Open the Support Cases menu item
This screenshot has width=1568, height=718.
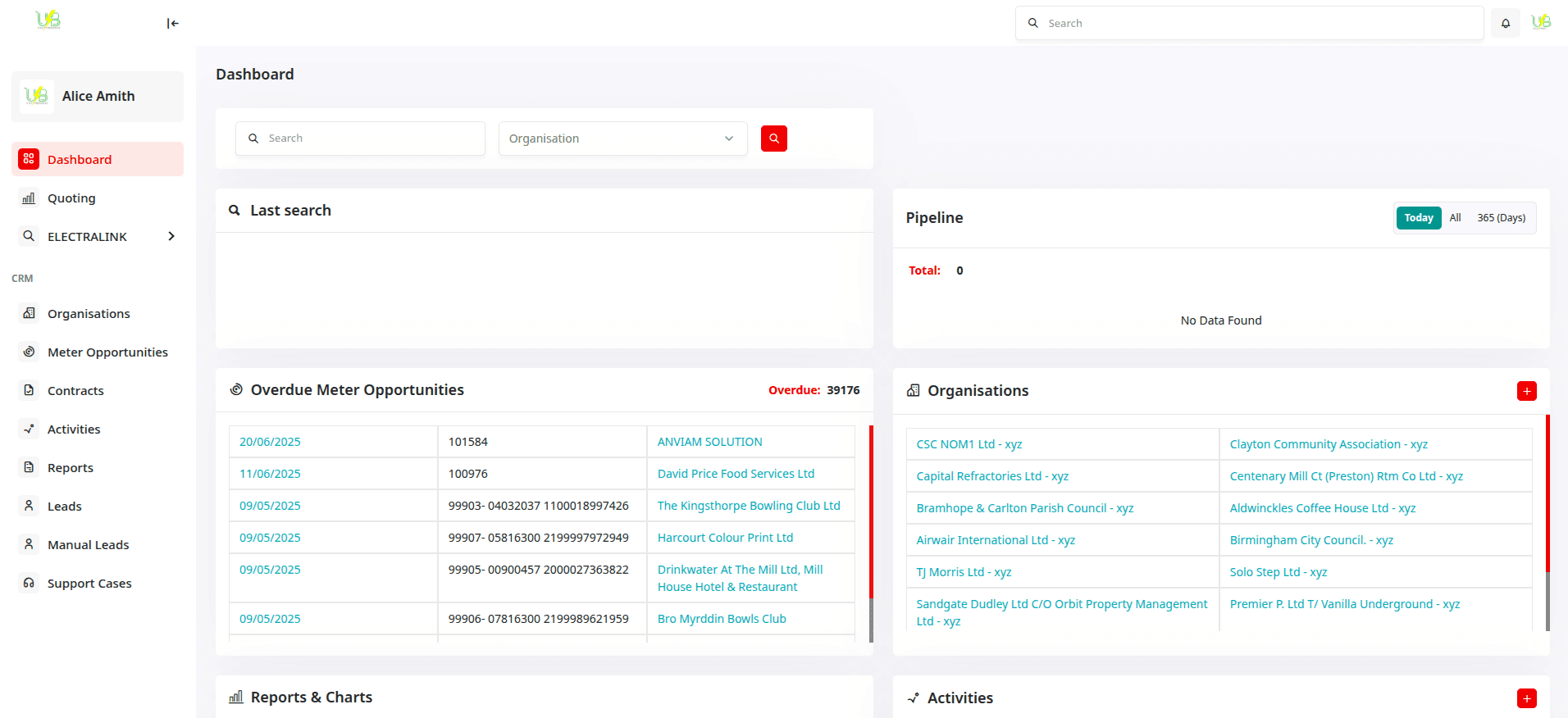[89, 584]
